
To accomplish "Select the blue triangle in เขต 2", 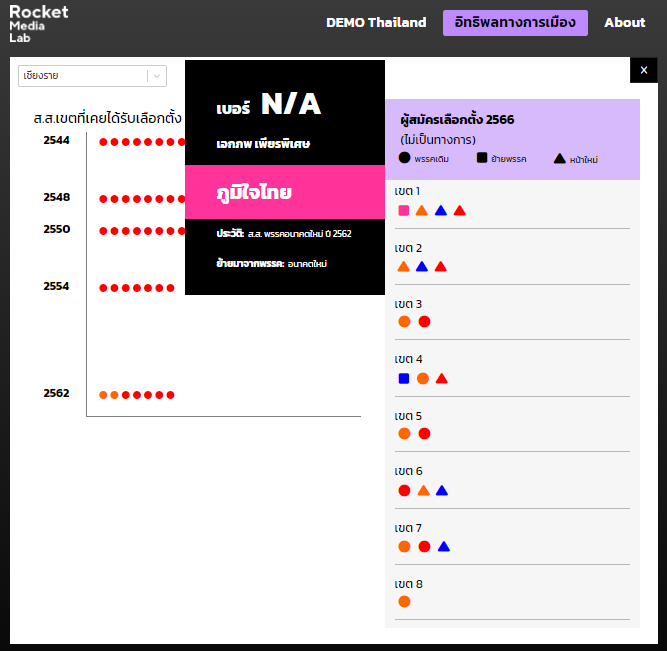I will point(422,267).
